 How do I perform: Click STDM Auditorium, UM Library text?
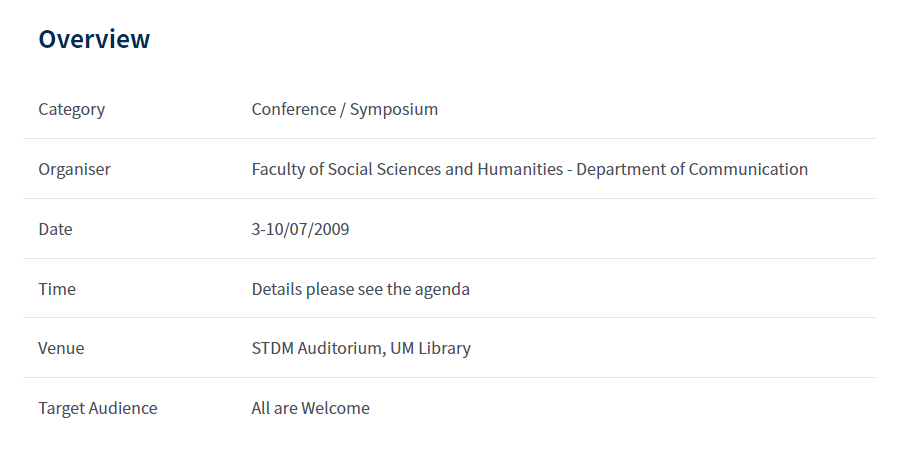361,349
